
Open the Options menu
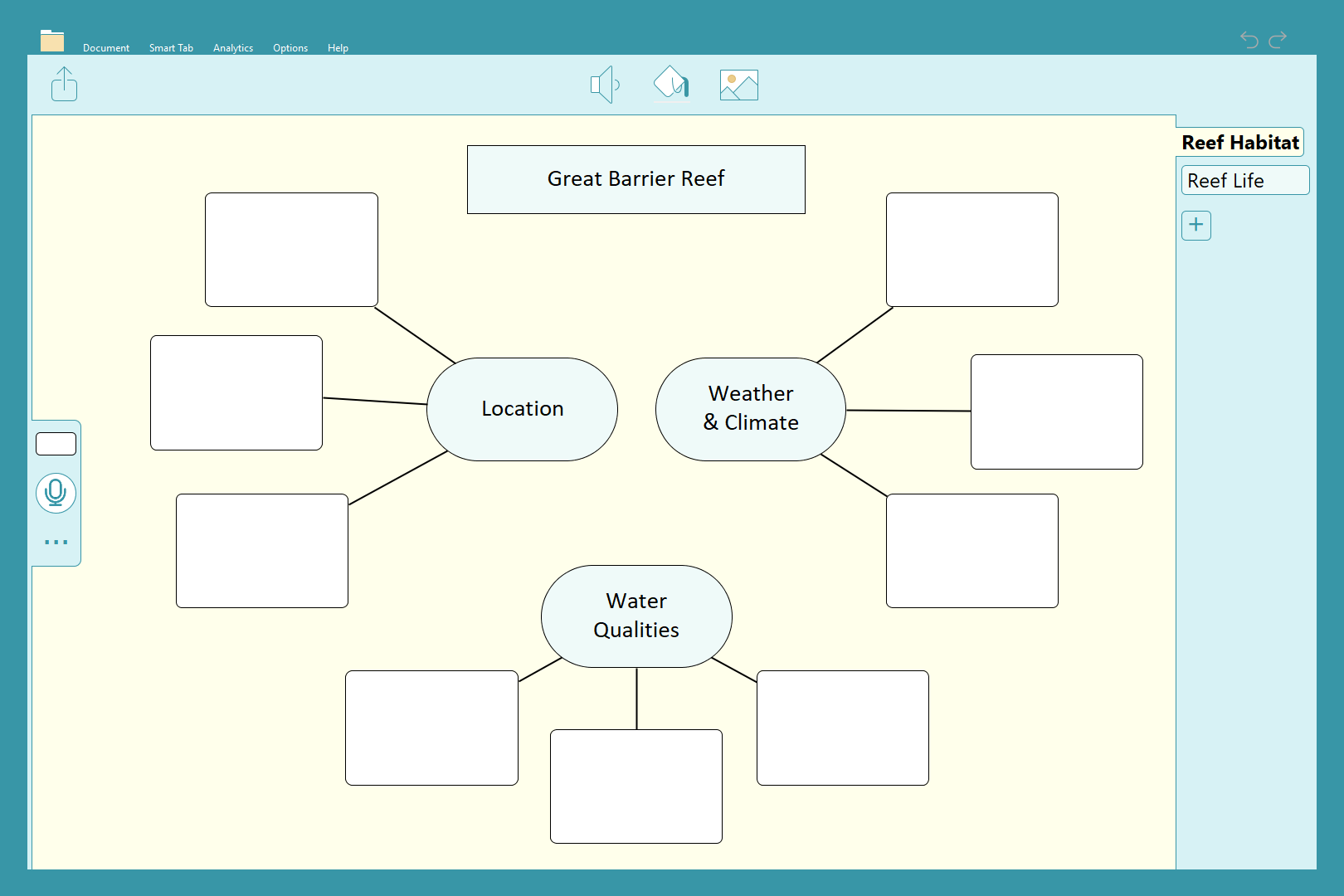290,48
